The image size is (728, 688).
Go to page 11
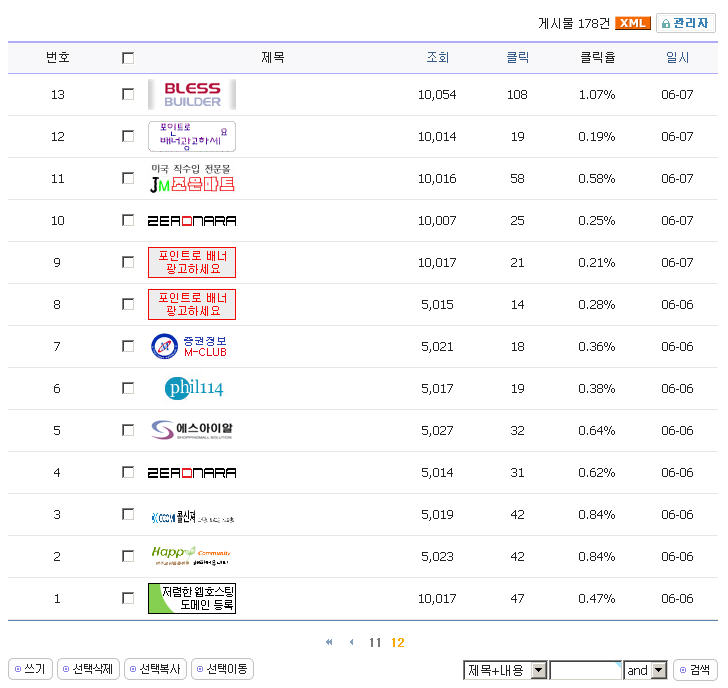(375, 643)
